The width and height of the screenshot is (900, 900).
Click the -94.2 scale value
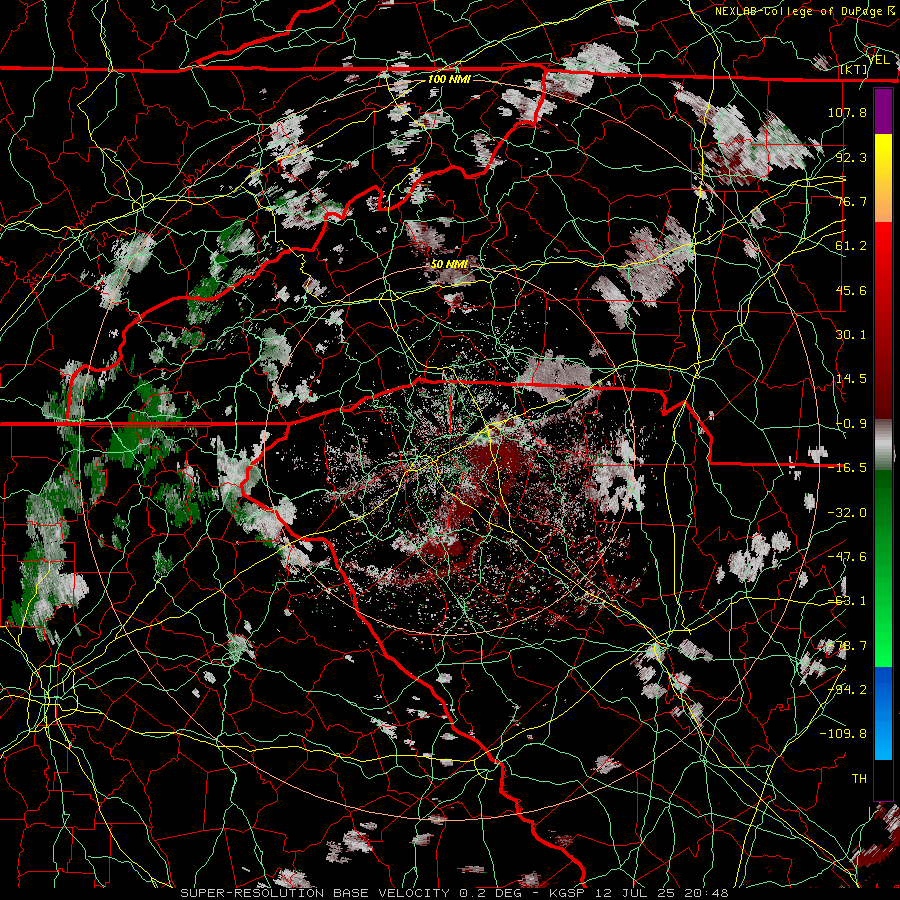[x=847, y=690]
